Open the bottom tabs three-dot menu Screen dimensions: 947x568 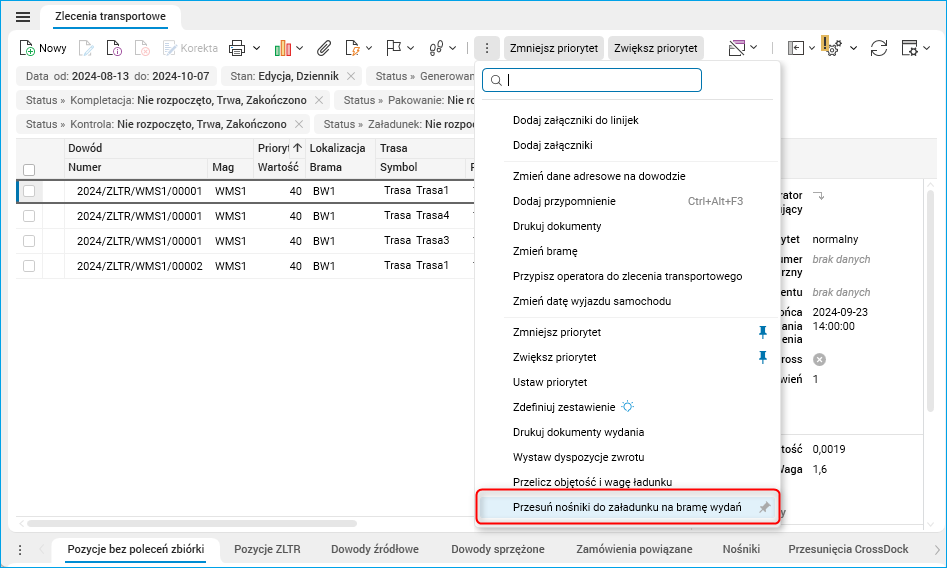tap(20, 550)
